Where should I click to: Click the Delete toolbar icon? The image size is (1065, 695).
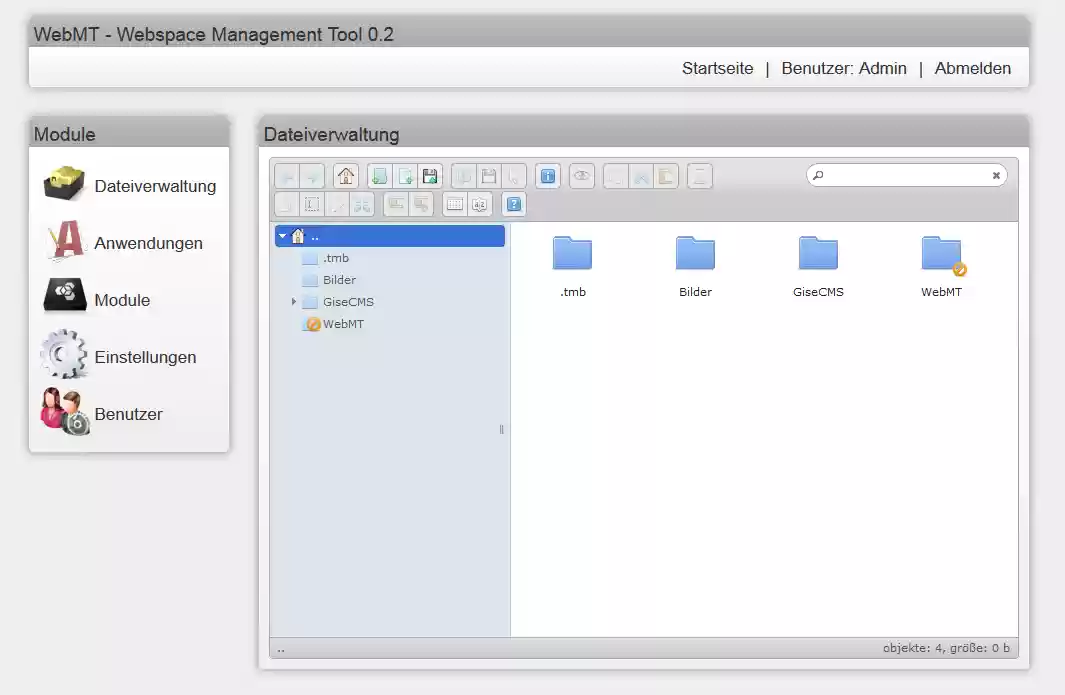(x=700, y=177)
